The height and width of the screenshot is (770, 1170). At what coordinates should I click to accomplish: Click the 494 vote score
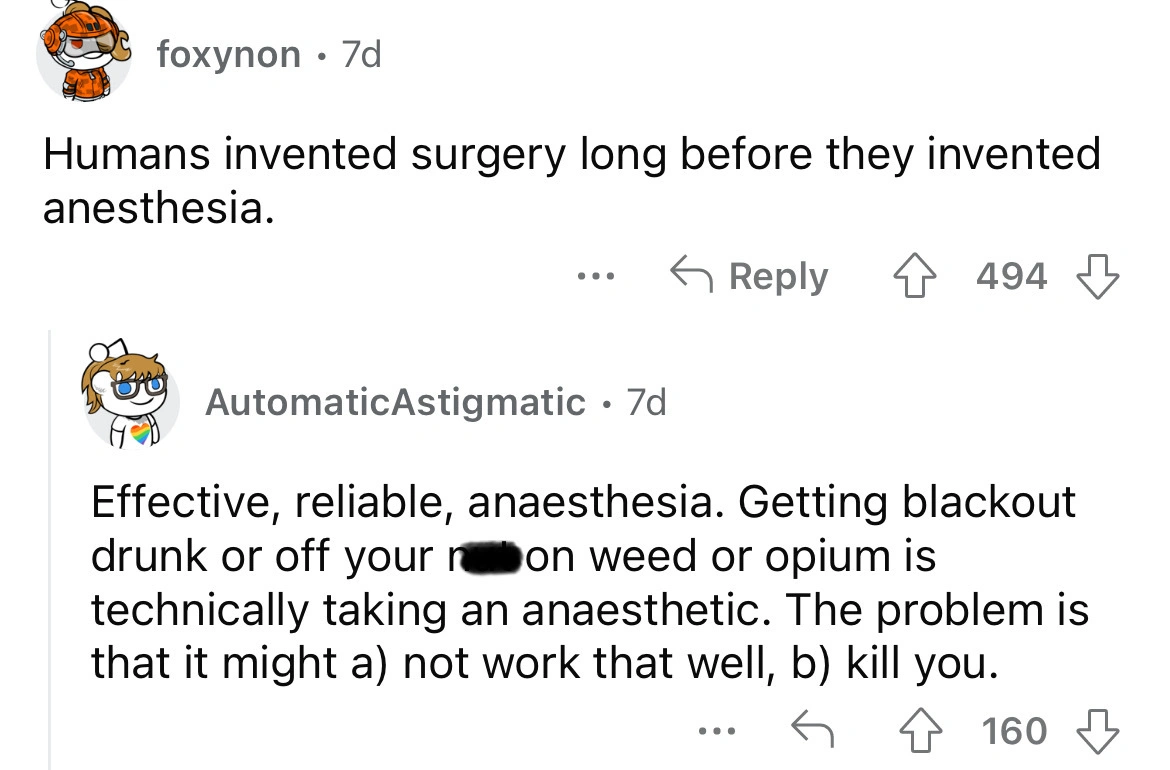pyautogui.click(x=1013, y=276)
